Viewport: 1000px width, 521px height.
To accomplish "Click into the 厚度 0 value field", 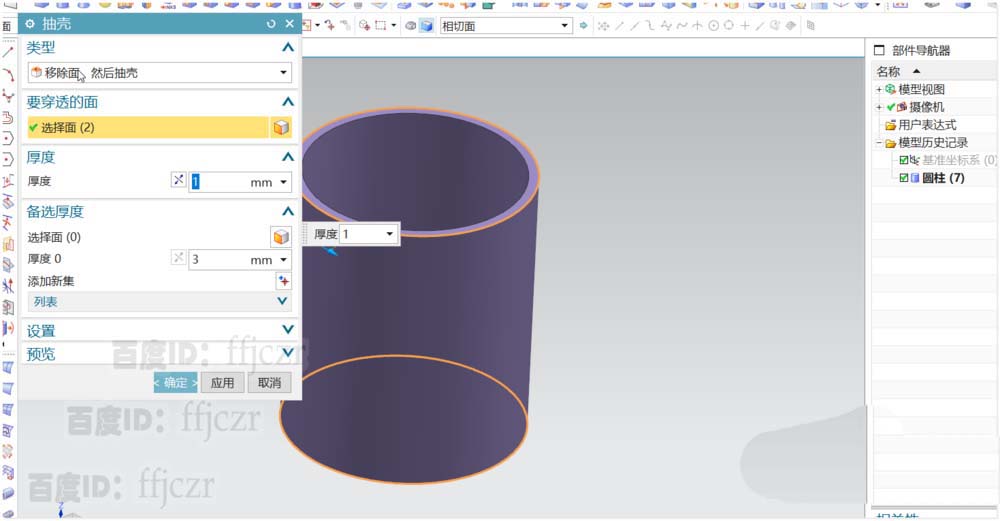I will 219,260.
